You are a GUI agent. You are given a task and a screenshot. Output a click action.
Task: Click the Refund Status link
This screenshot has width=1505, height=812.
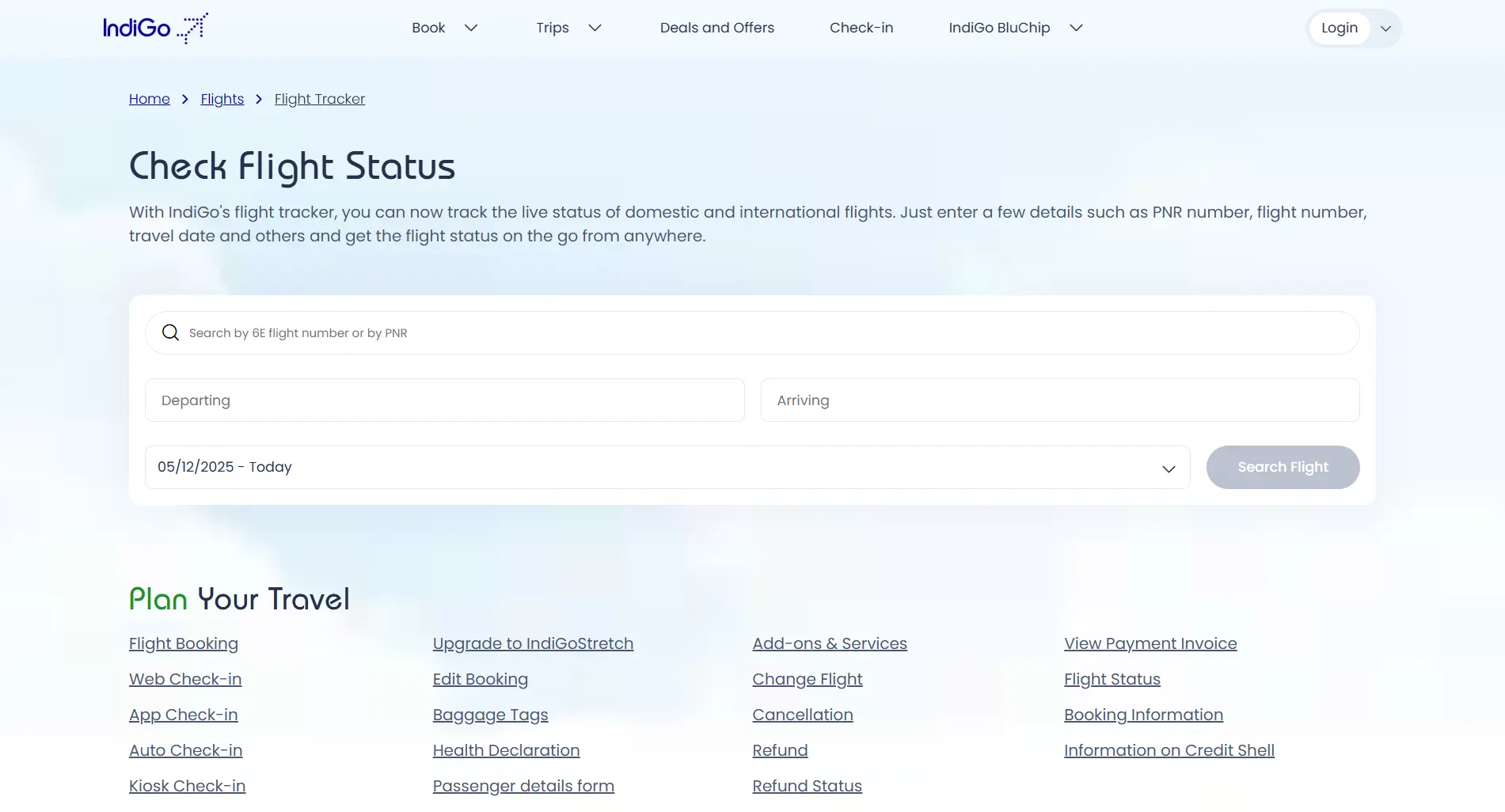click(x=807, y=786)
